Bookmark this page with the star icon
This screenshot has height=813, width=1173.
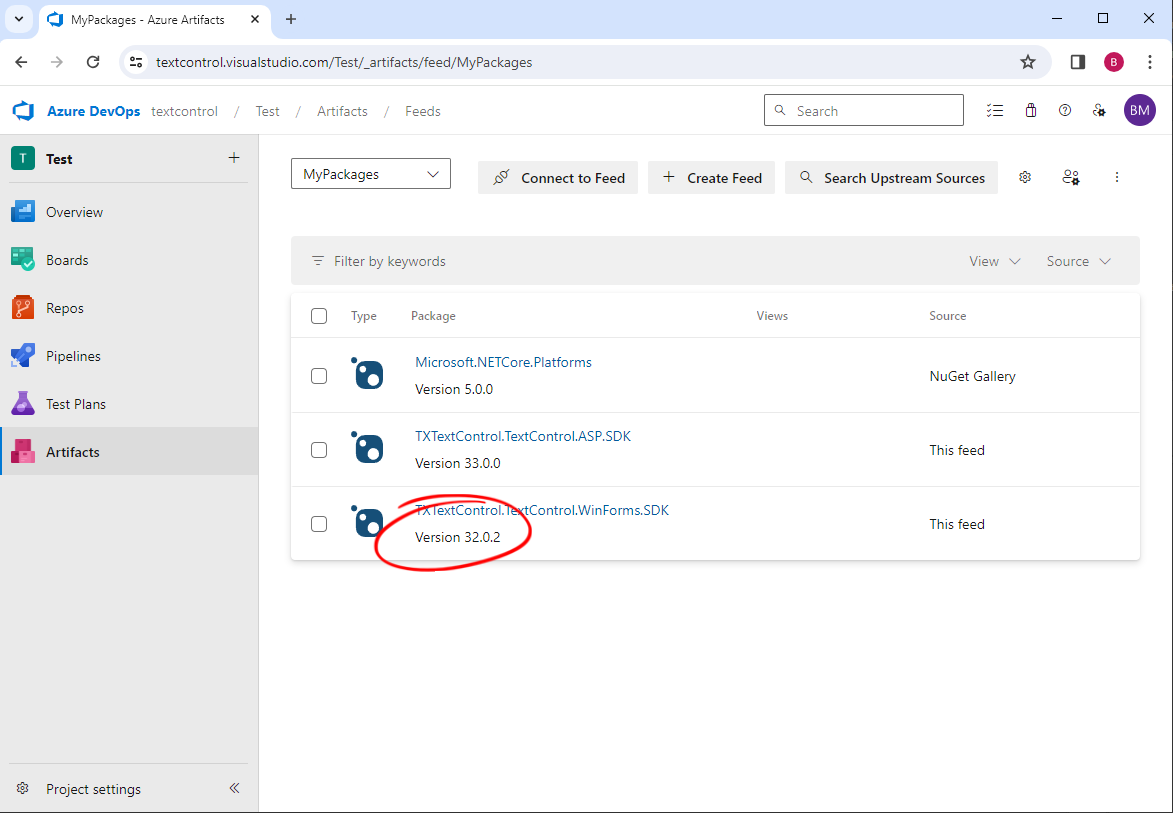1028,62
